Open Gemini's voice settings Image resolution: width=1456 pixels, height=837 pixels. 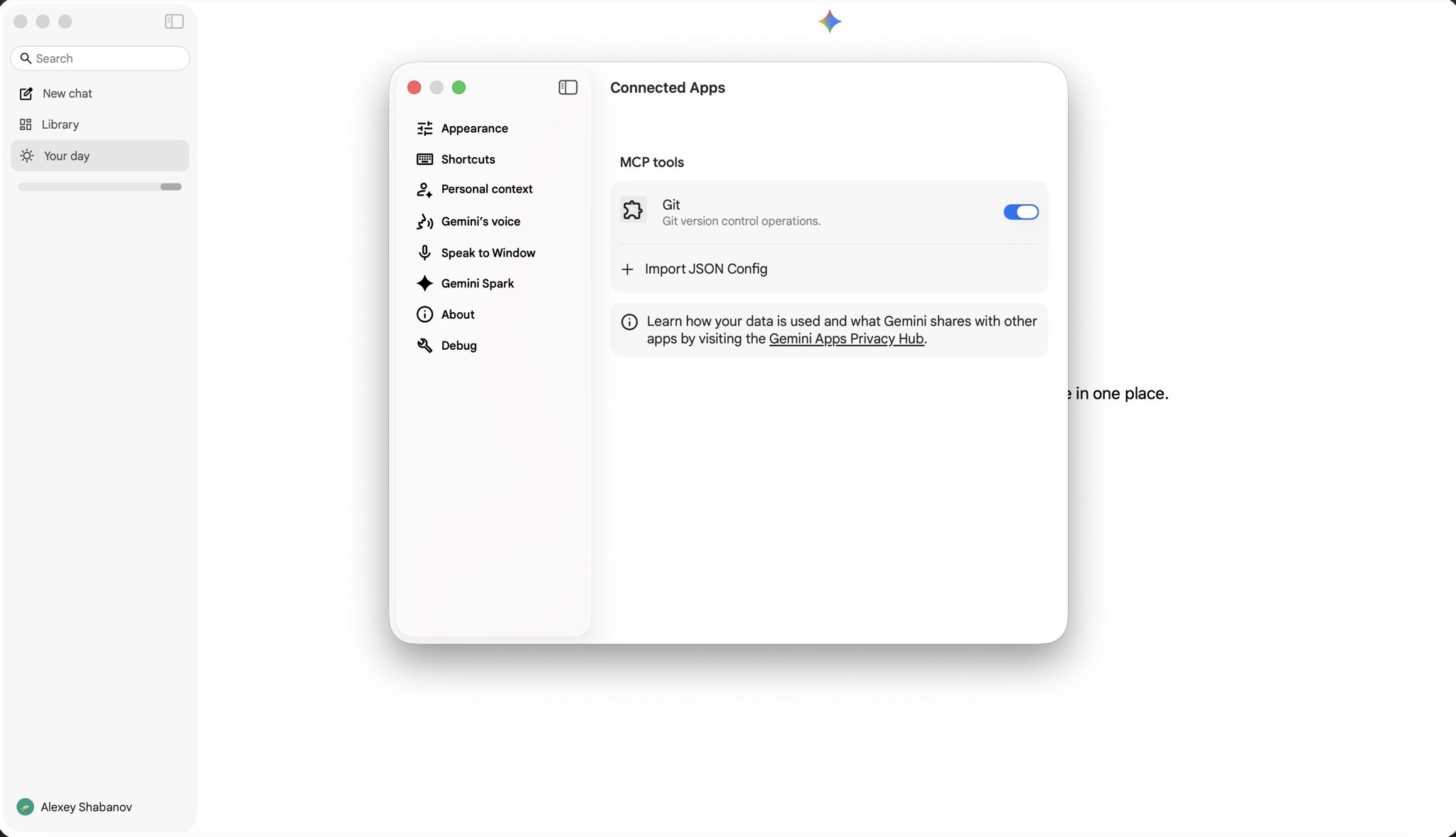point(481,221)
